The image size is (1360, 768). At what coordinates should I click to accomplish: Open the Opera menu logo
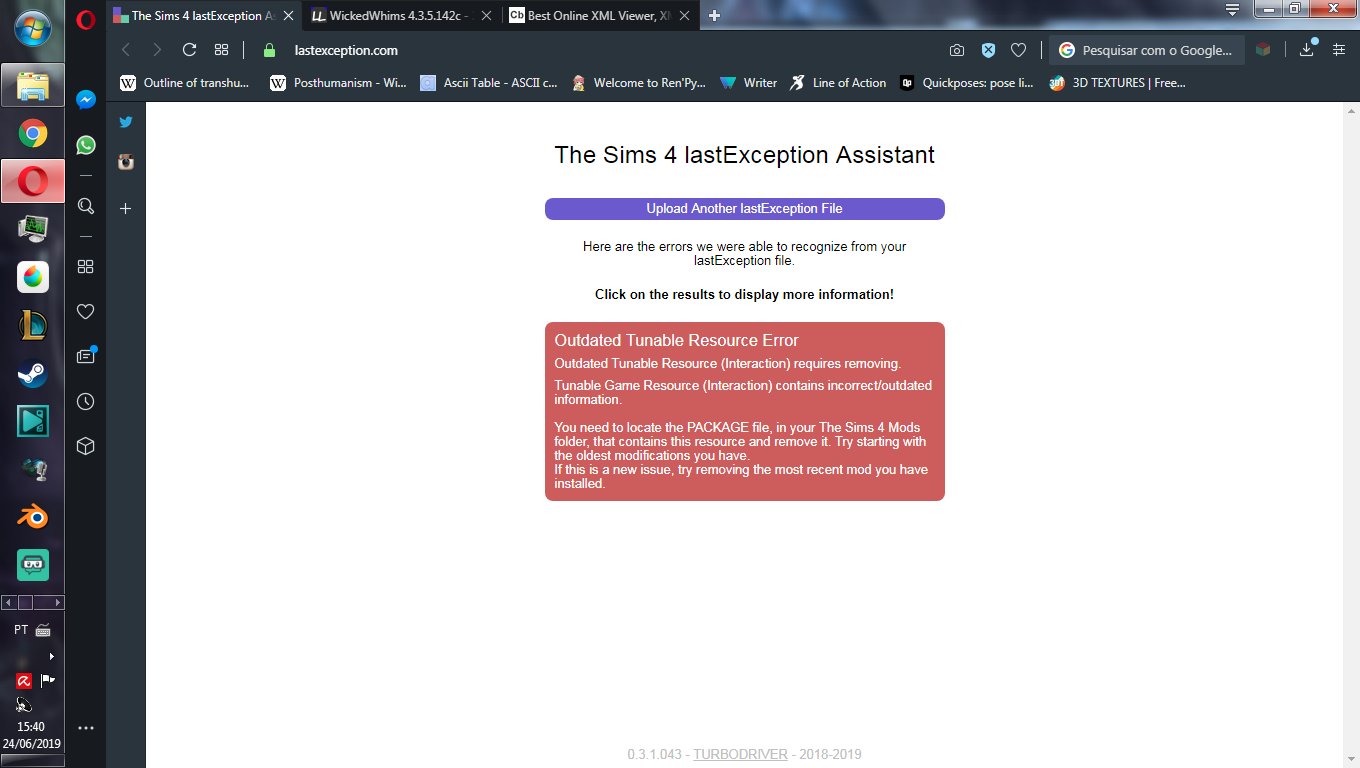86,18
